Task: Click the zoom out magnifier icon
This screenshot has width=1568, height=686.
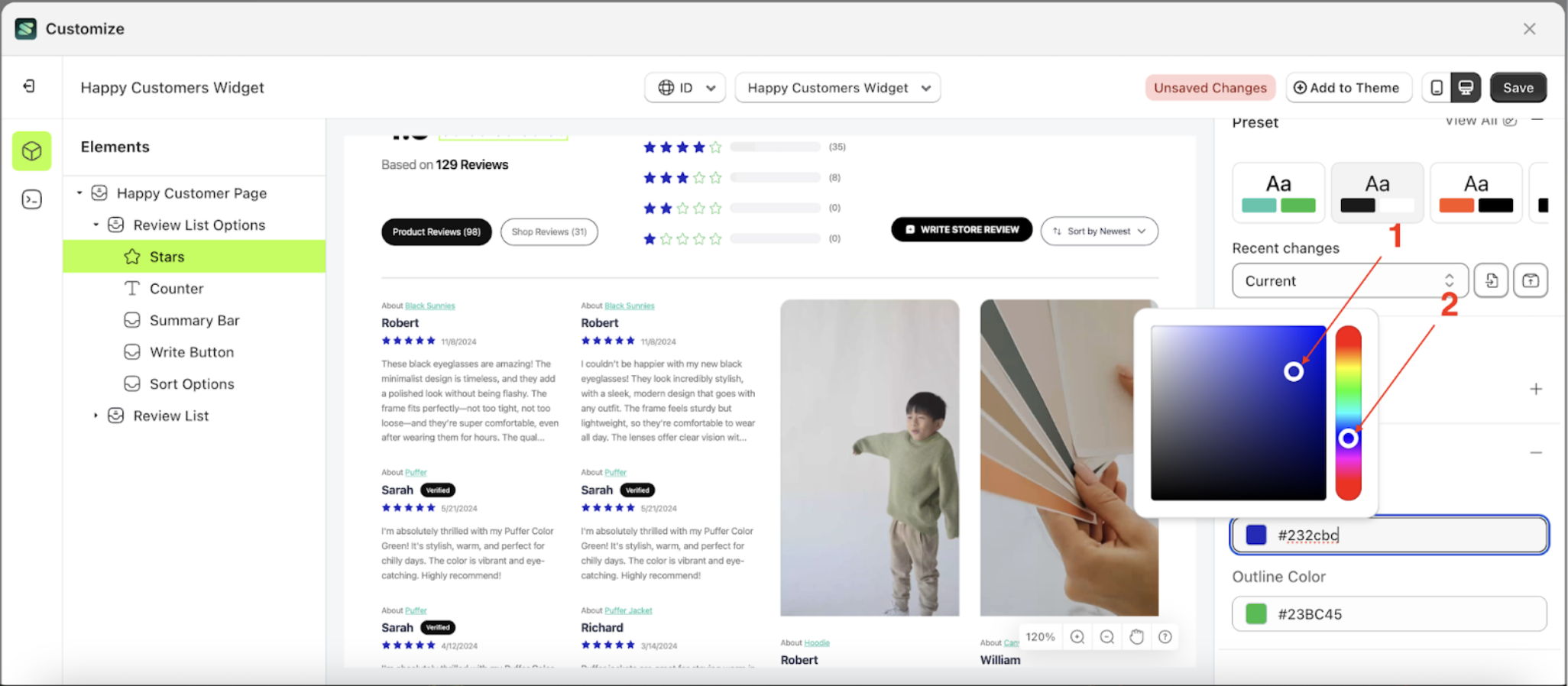Action: click(1106, 637)
